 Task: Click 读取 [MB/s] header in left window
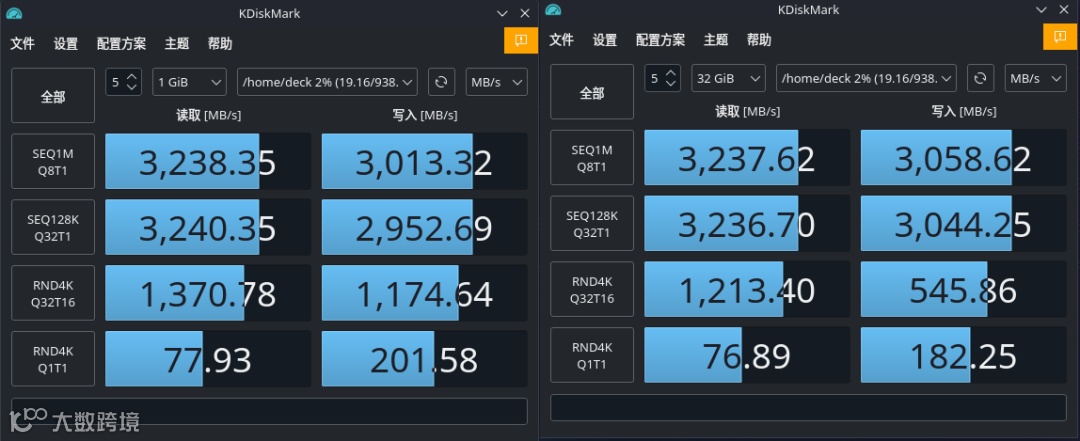tap(209, 114)
